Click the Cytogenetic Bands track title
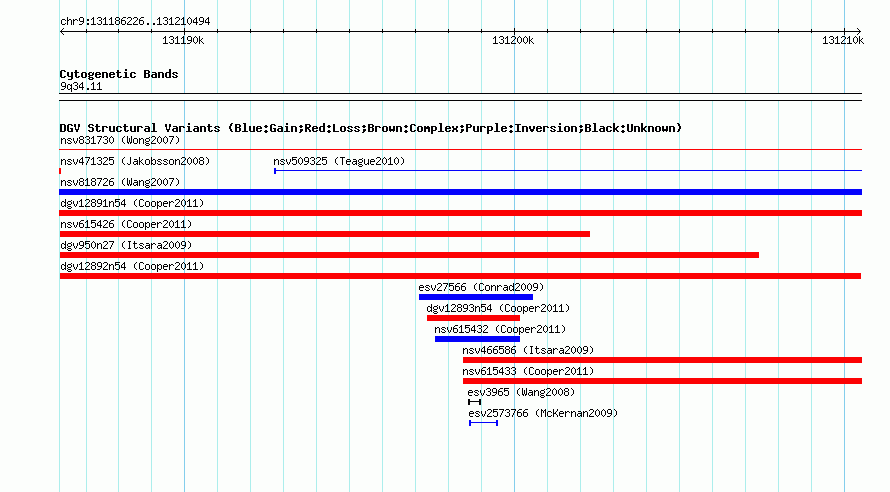This screenshot has width=890, height=492. tap(119, 74)
